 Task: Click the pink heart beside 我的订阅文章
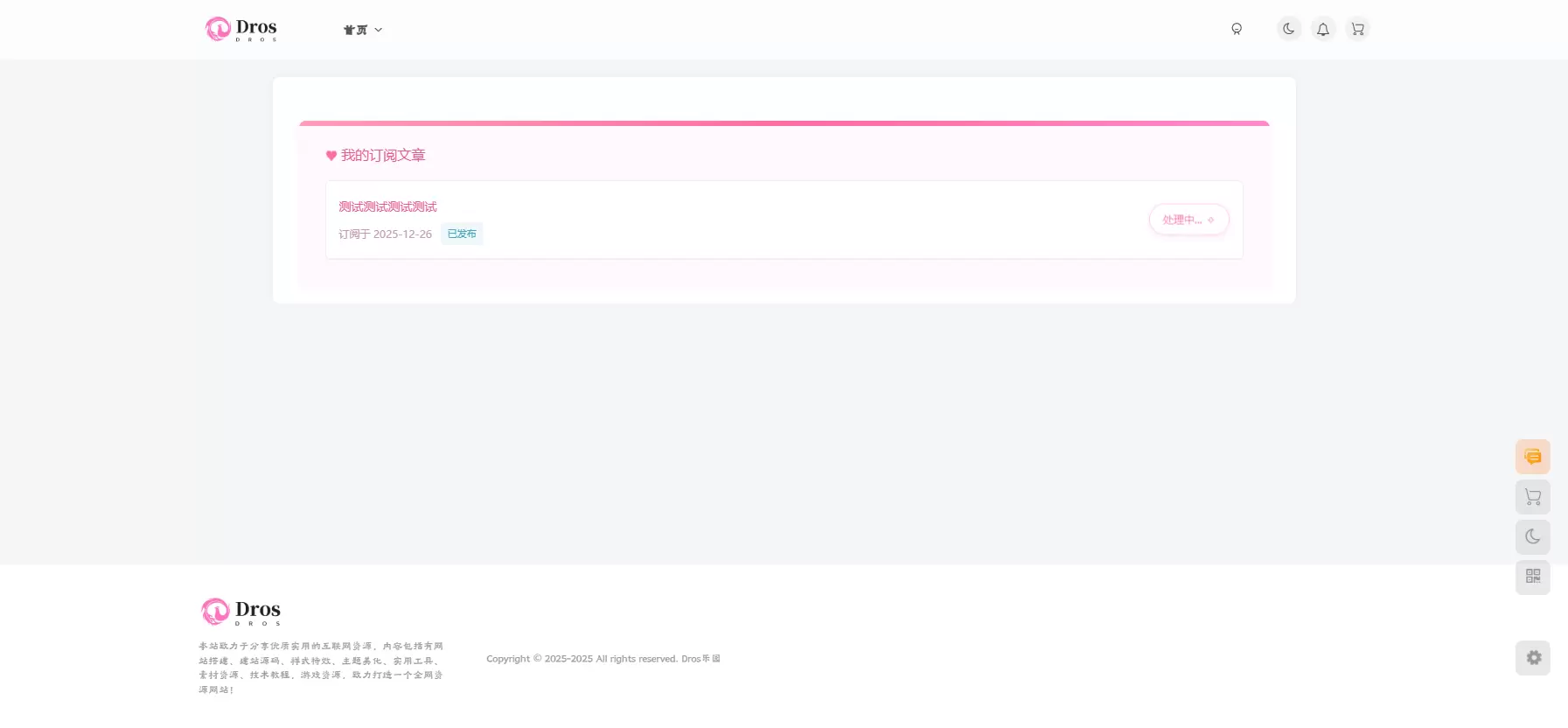pos(331,156)
